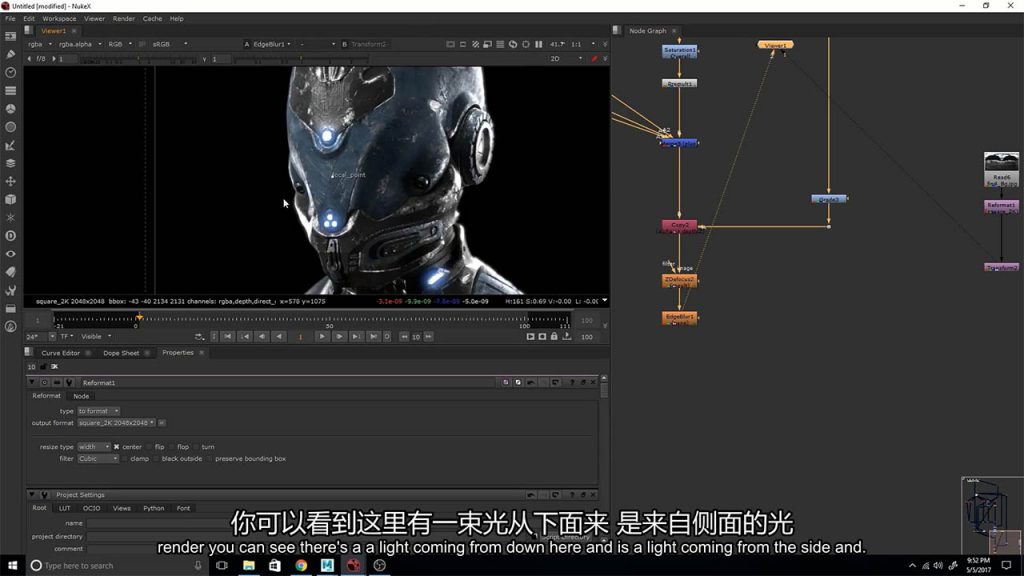Jump to the last frame
This screenshot has width=1024, height=576.
tap(373, 337)
